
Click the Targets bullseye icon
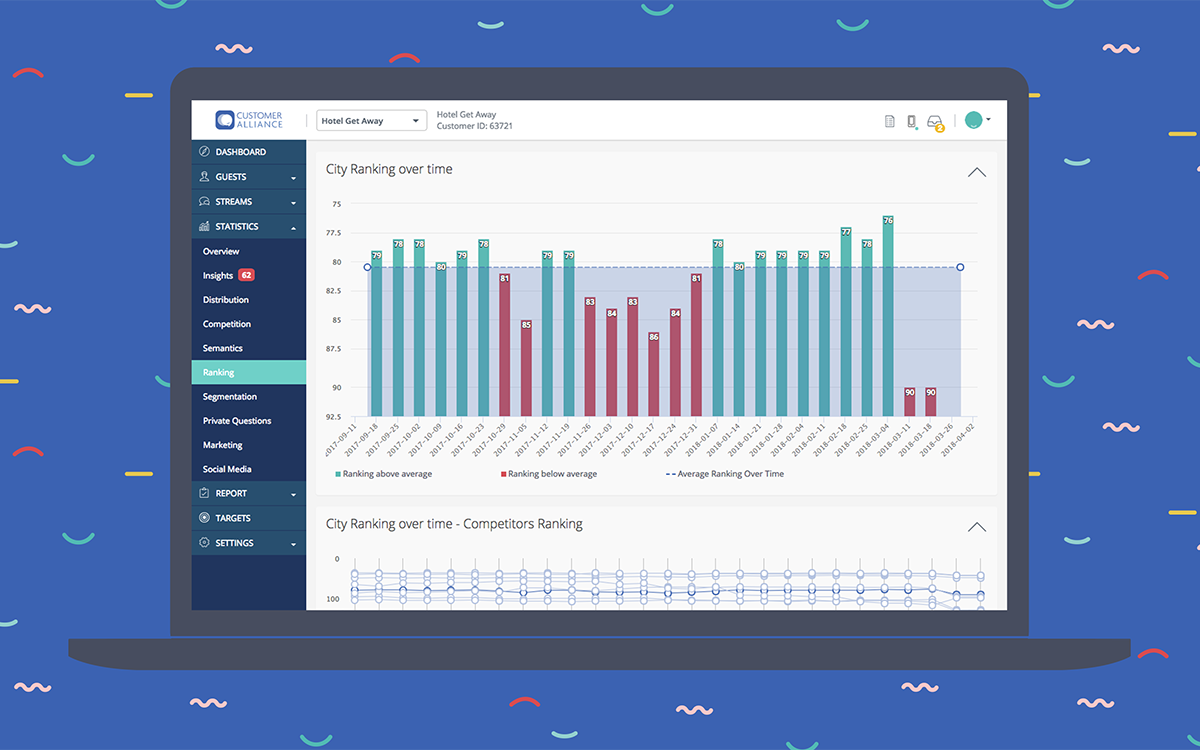point(205,518)
